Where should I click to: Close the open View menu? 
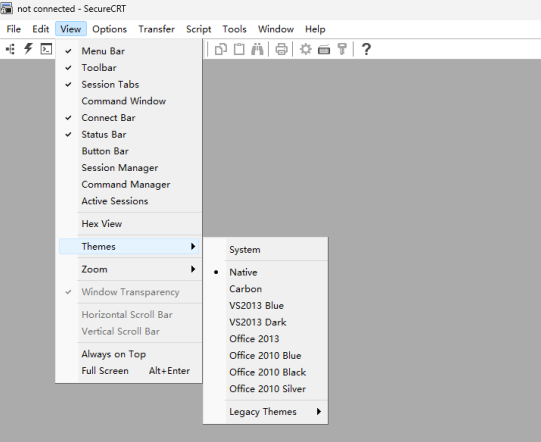tap(71, 29)
